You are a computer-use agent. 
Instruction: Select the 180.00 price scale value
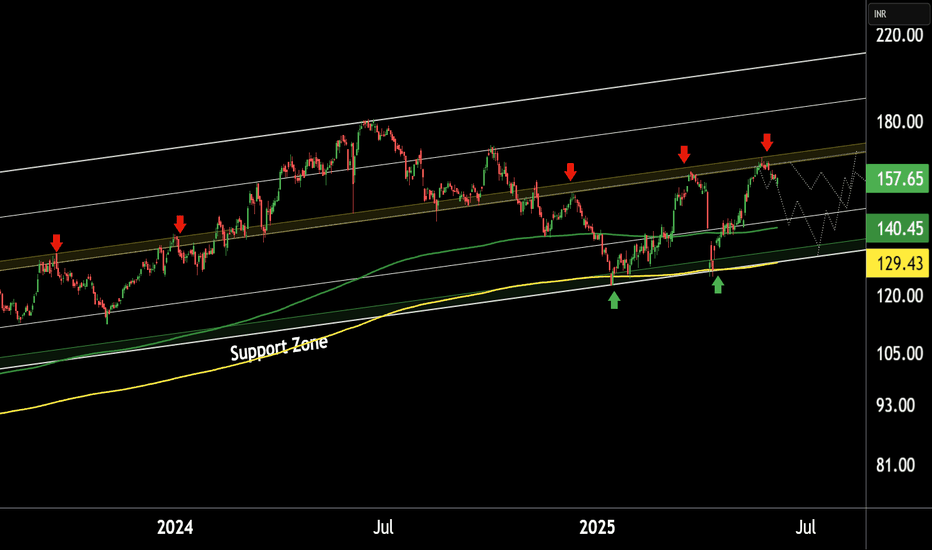tap(899, 122)
